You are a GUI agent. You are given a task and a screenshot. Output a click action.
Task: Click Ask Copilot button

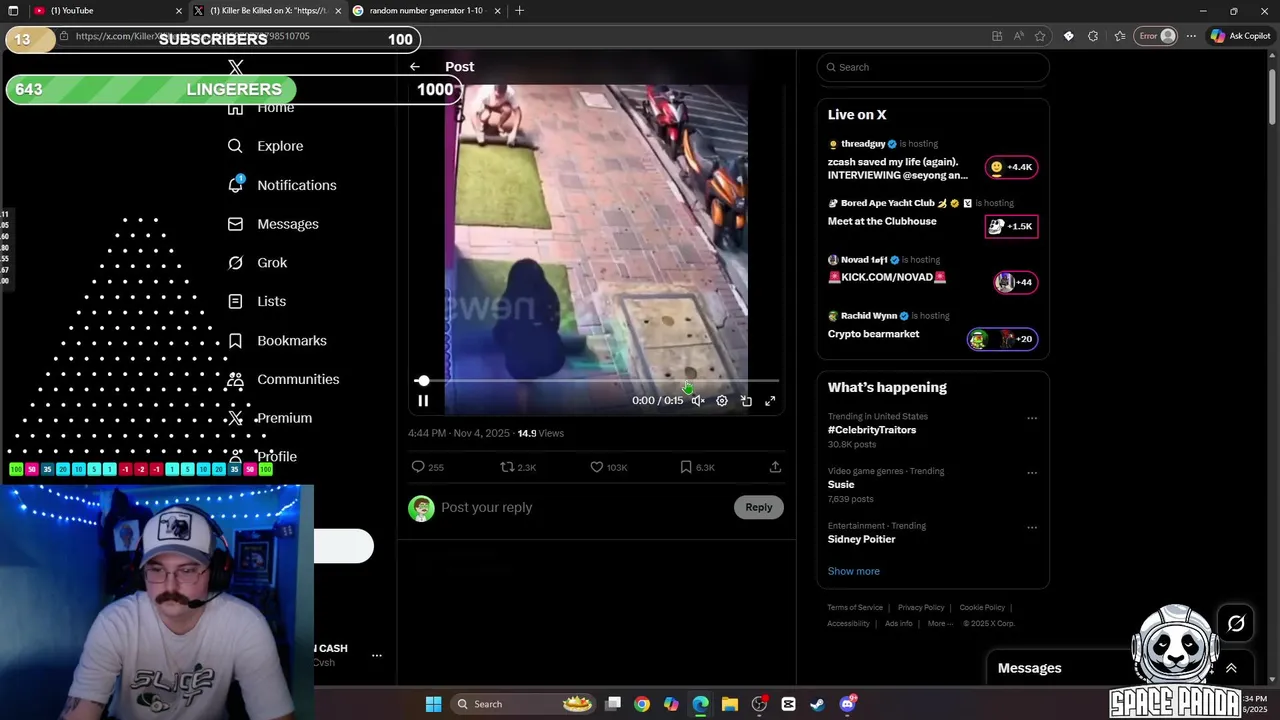coord(1240,36)
